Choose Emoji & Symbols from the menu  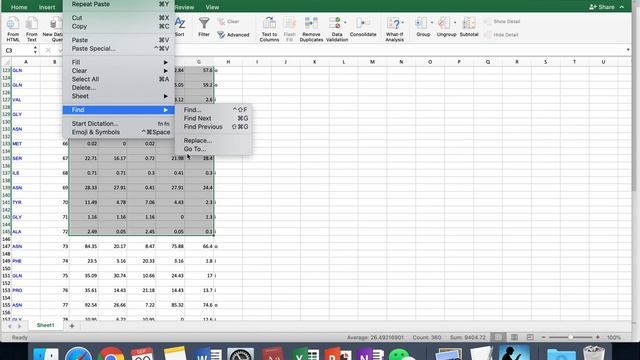118,132
